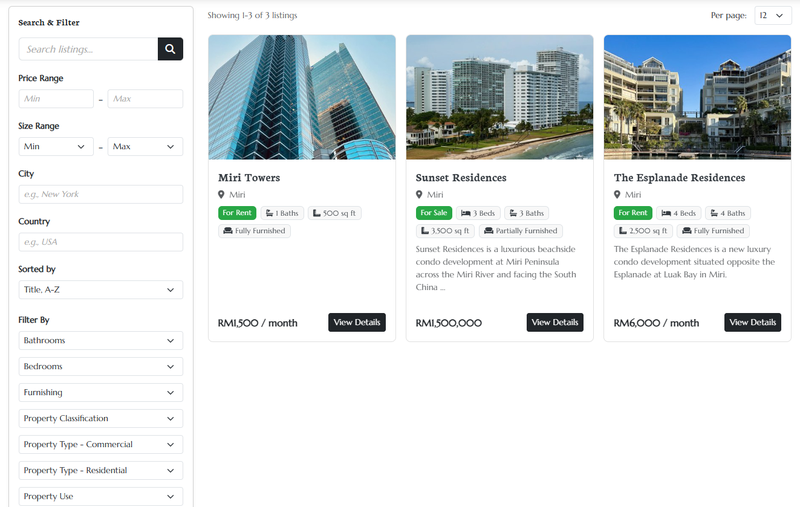This screenshot has width=800, height=507.
Task: Open the Sorted by Title, A-Z dropdown
Action: point(100,290)
